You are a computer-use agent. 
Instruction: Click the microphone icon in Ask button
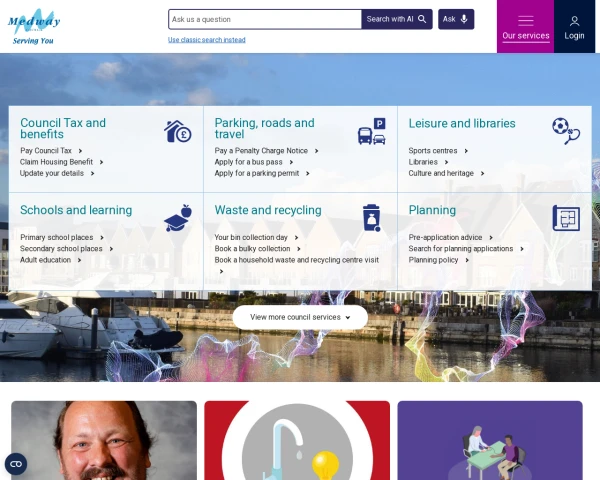(x=464, y=19)
